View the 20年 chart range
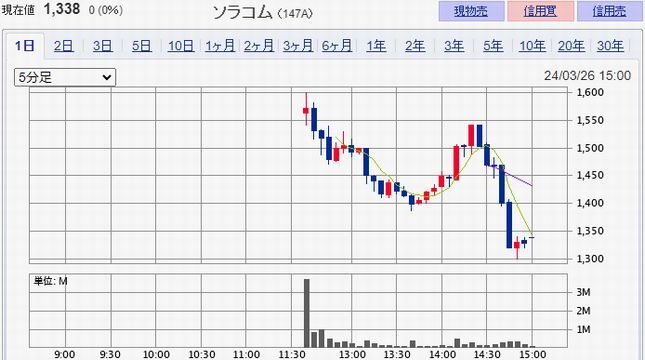645x360 pixels. pos(571,46)
